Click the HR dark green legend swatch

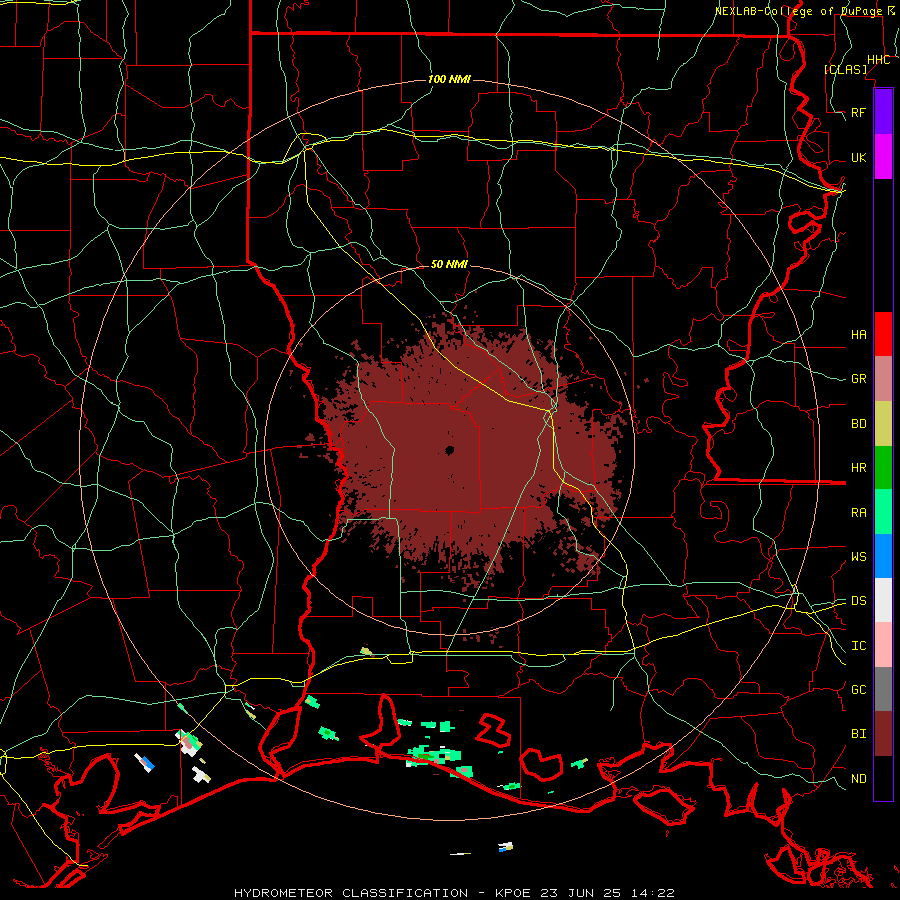coord(883,468)
